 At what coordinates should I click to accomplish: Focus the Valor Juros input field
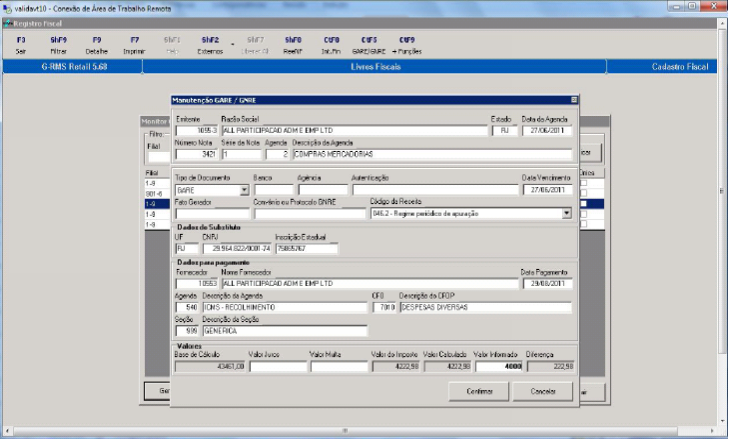click(278, 367)
